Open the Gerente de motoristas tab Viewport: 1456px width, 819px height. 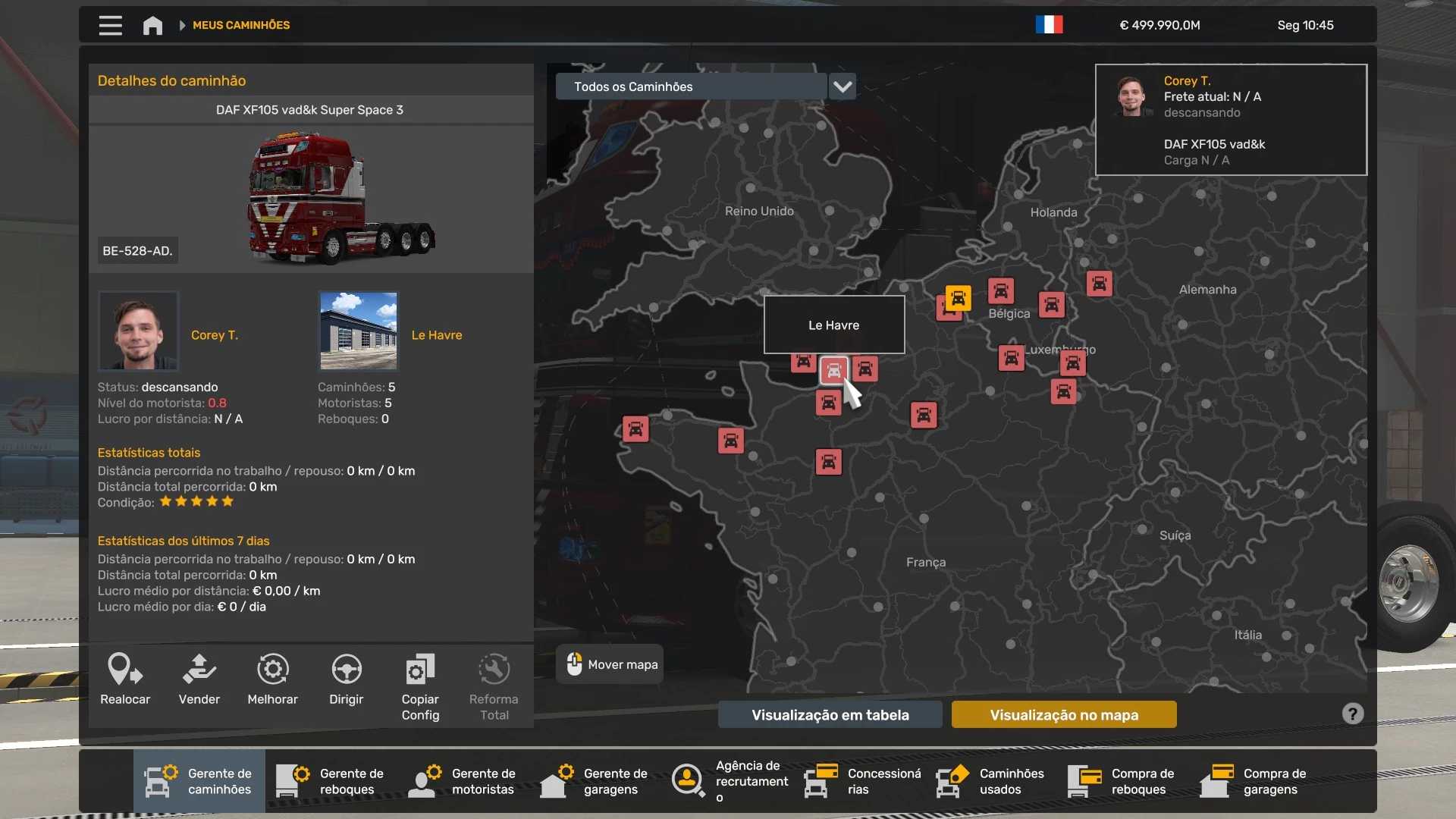click(463, 781)
